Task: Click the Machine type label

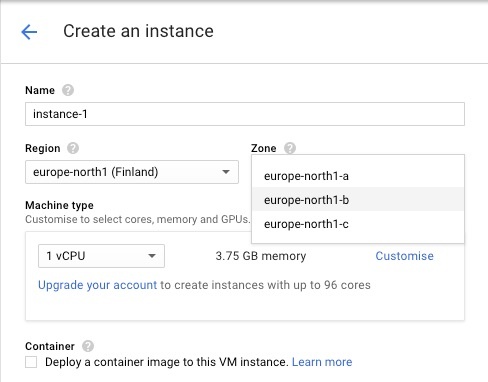Action: click(x=59, y=205)
